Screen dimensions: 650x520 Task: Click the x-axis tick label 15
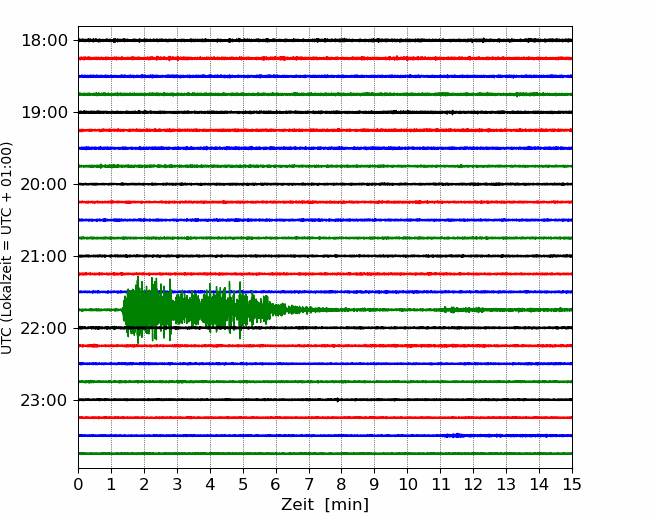(572, 484)
